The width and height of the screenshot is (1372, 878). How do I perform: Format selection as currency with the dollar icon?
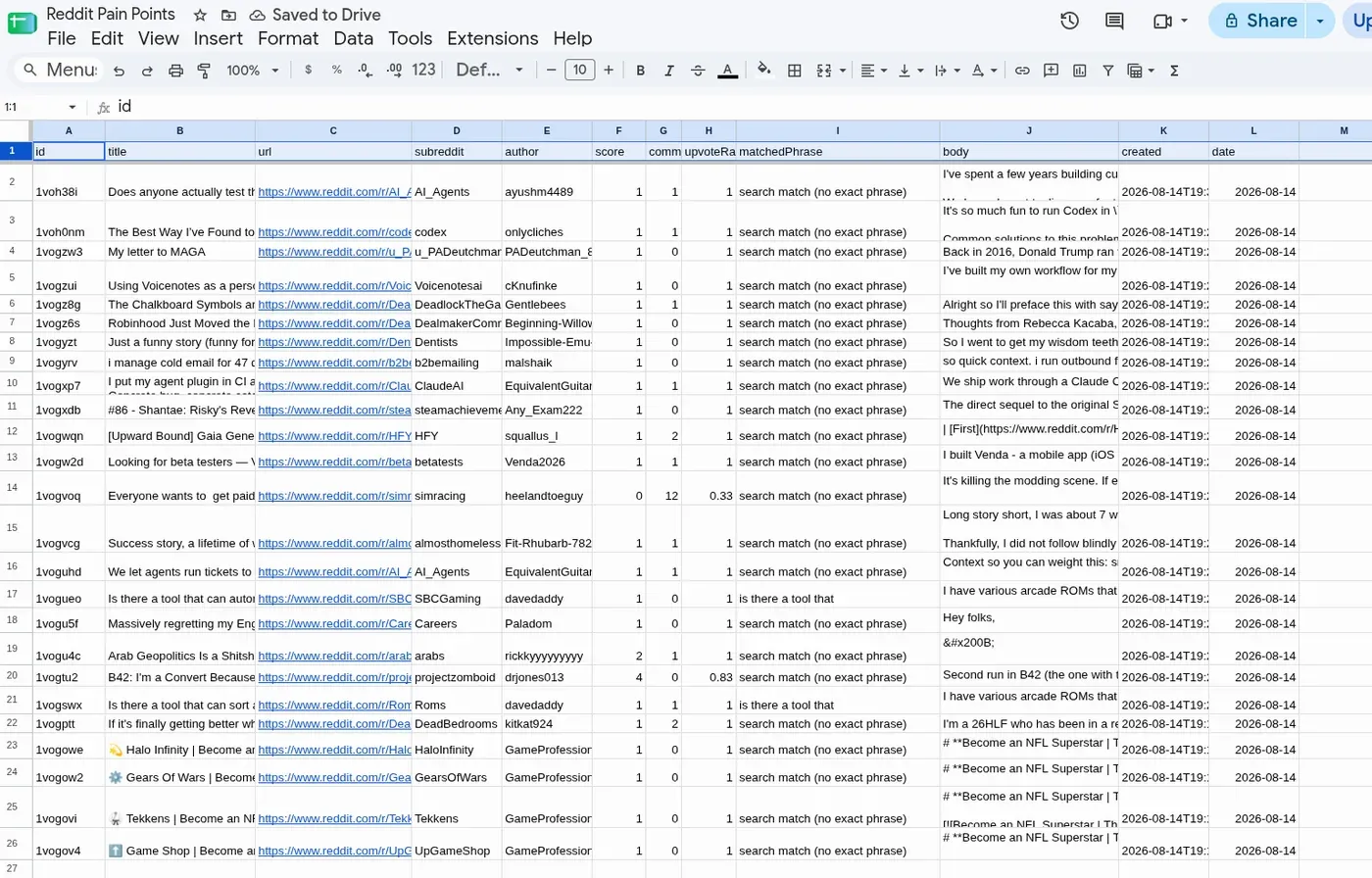[x=308, y=71]
